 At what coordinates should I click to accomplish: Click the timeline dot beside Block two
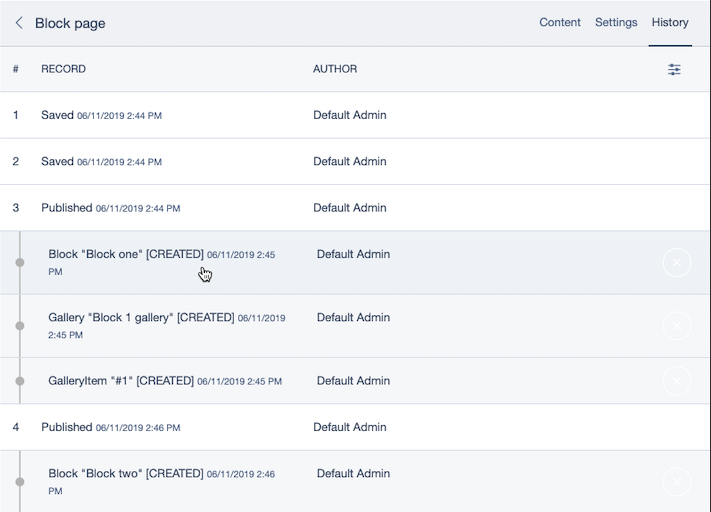[20, 482]
